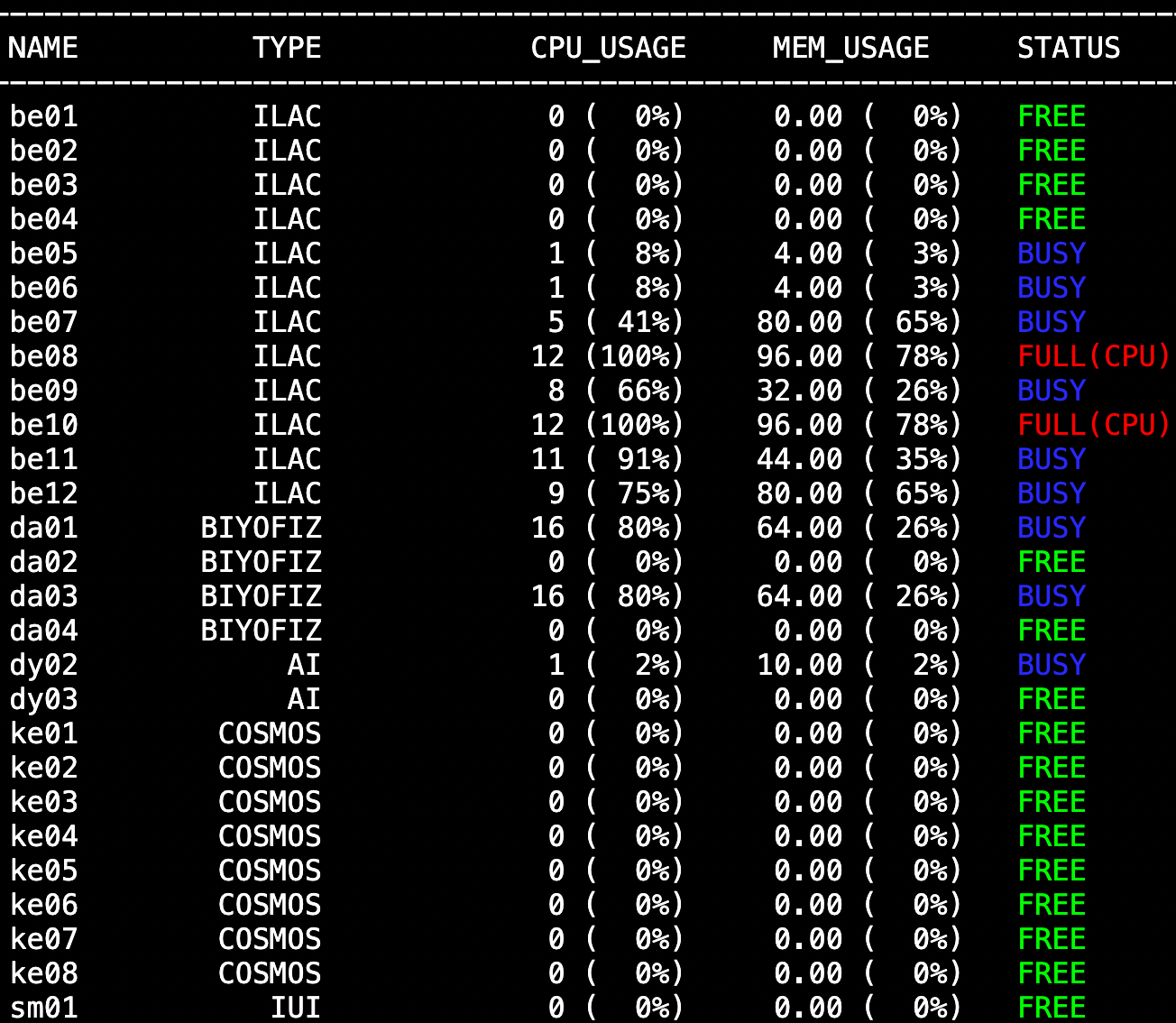
Task: Select node name da01
Action: click(43, 528)
